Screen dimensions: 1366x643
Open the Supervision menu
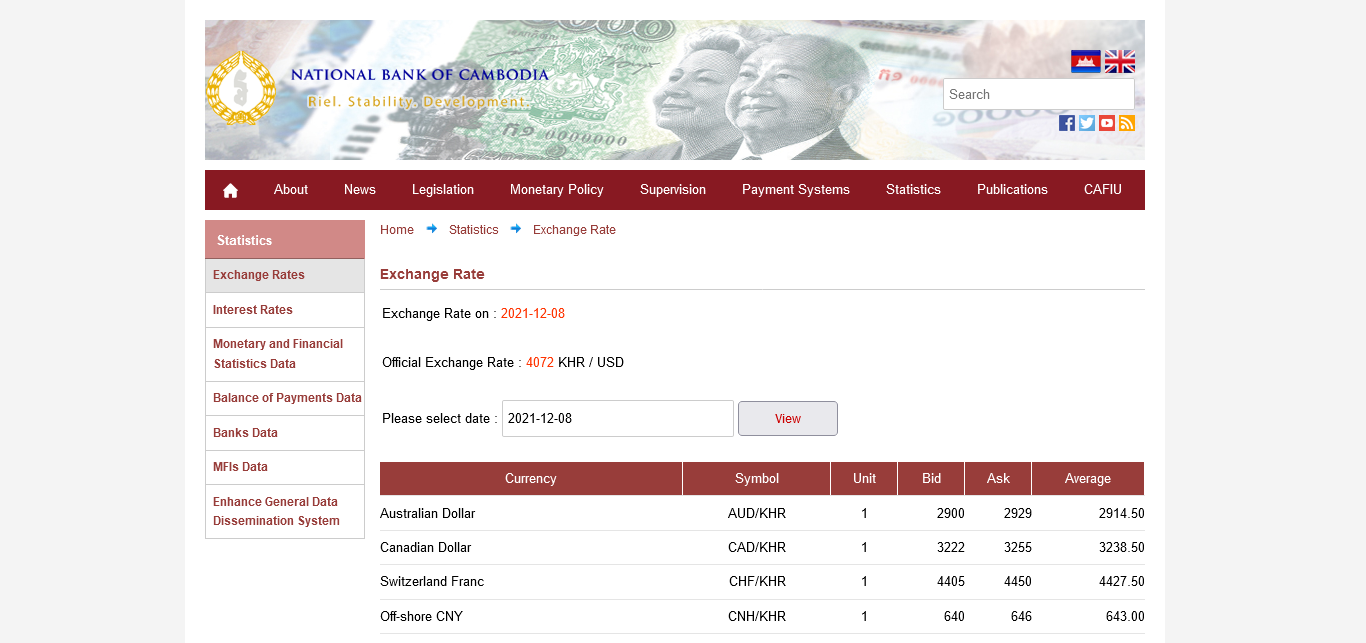point(672,190)
